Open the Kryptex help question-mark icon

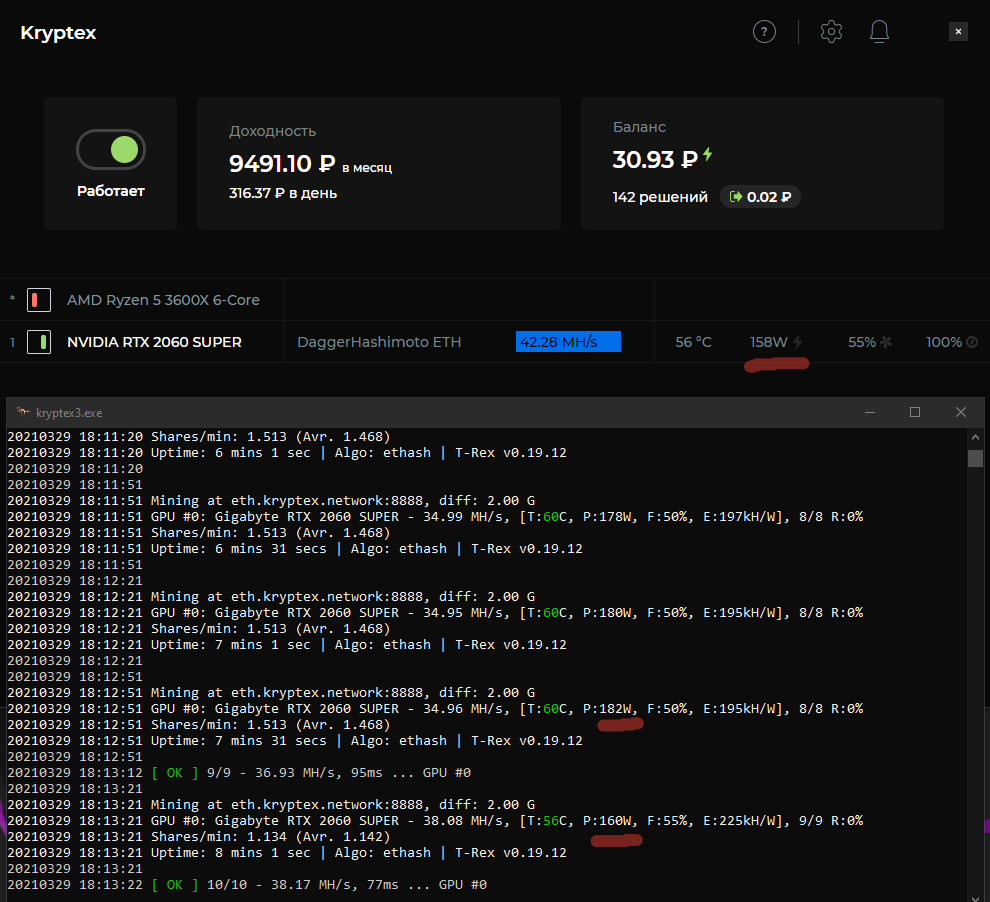[764, 32]
